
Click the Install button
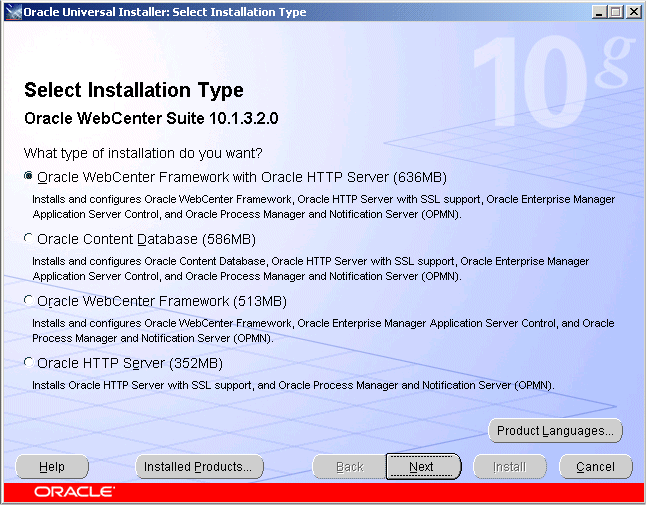click(x=510, y=467)
